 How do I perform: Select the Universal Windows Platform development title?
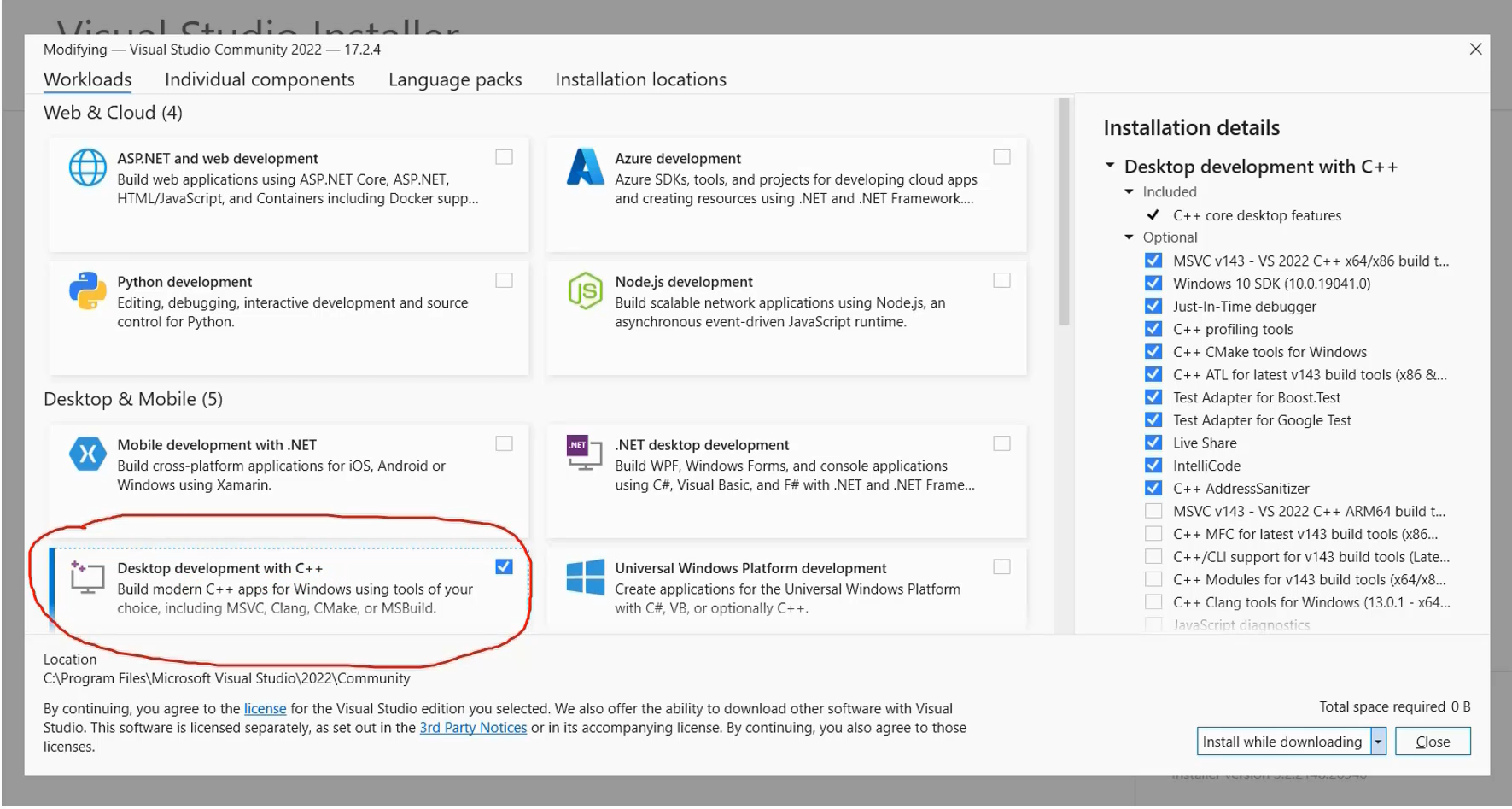750,568
